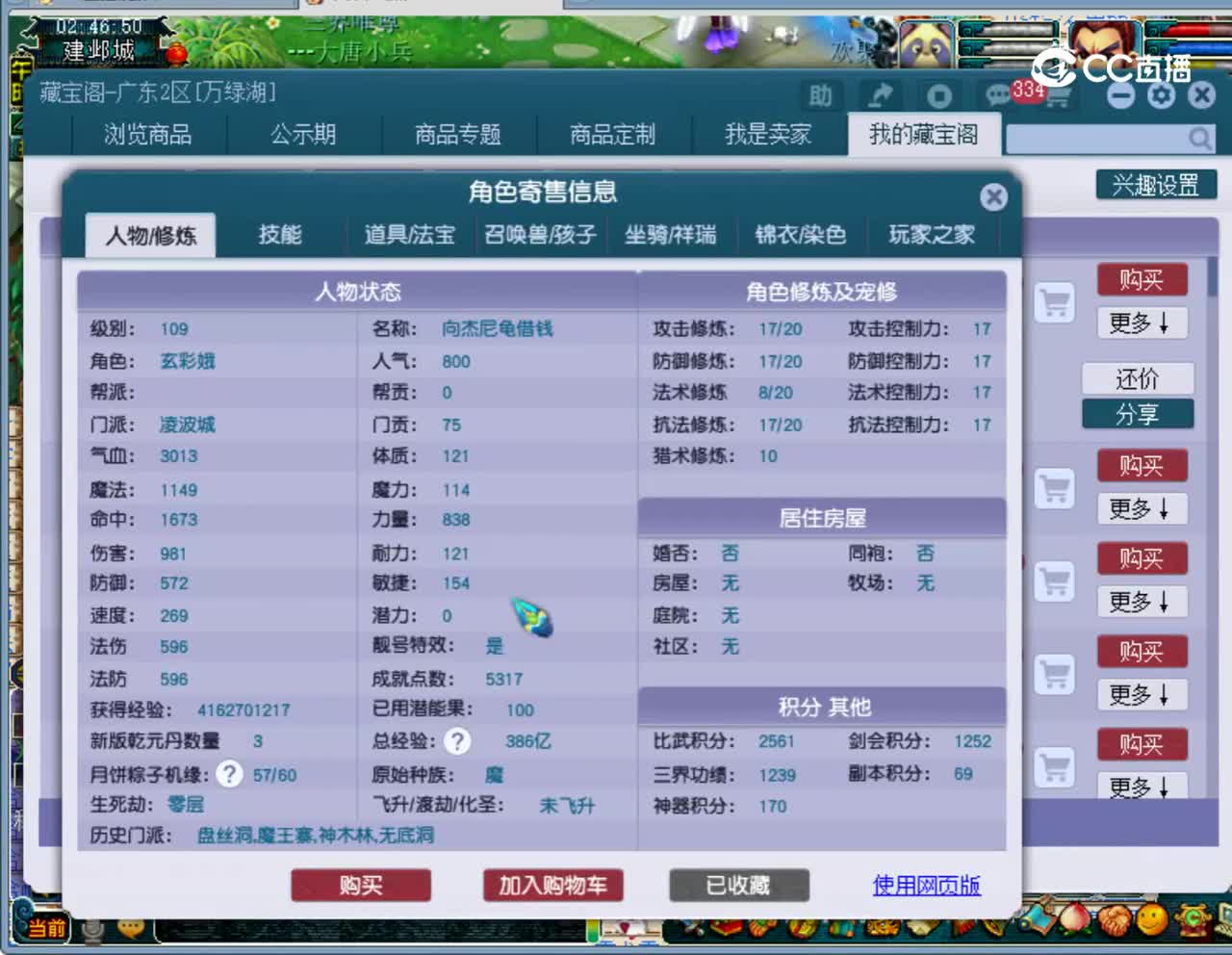Screen dimensions: 1232x955
Task: Go to the 我是卖家 tab
Action: (x=768, y=135)
